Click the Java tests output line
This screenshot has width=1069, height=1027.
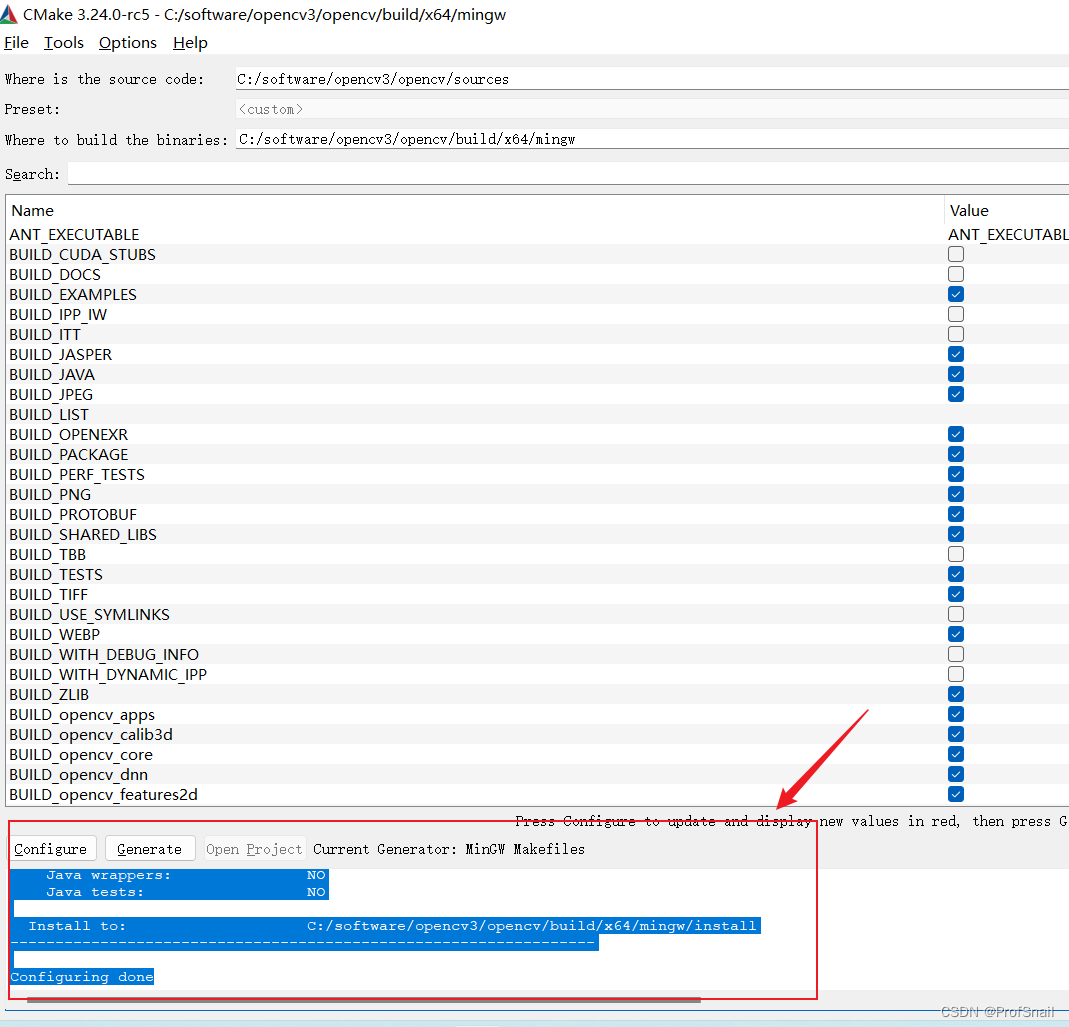point(169,892)
